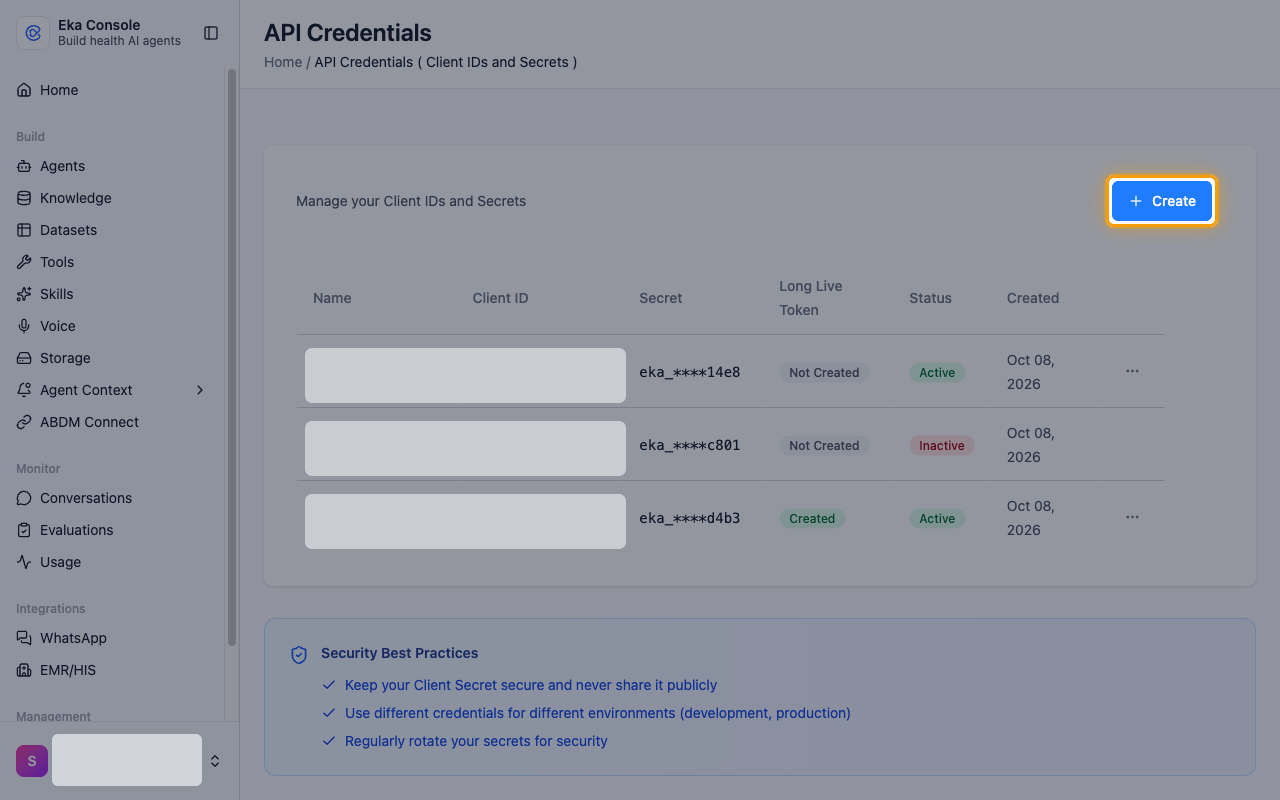Click the Agents robot icon
Screen dimensions: 1280x800
click(x=24, y=166)
